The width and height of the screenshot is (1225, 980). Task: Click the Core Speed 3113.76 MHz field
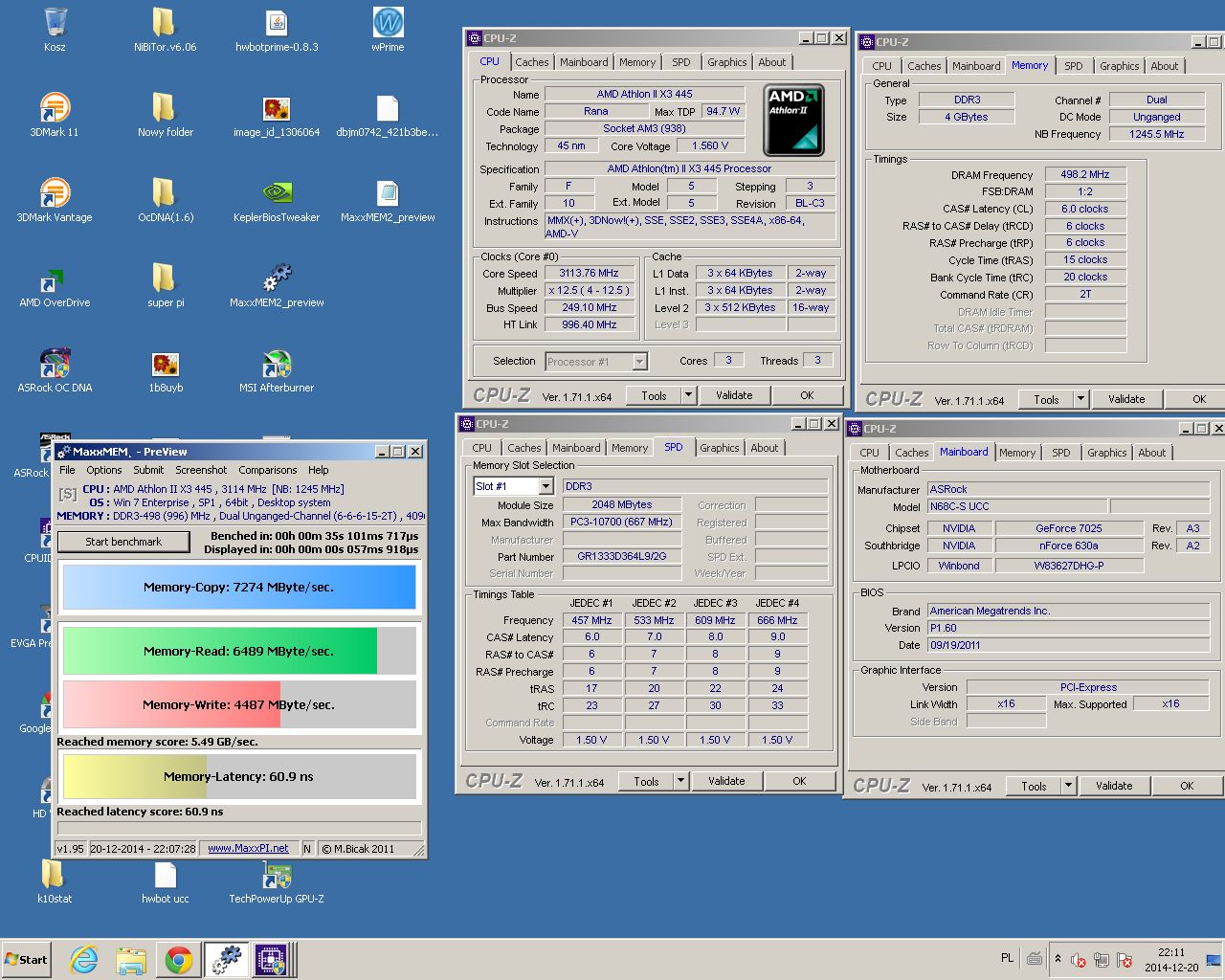[590, 274]
